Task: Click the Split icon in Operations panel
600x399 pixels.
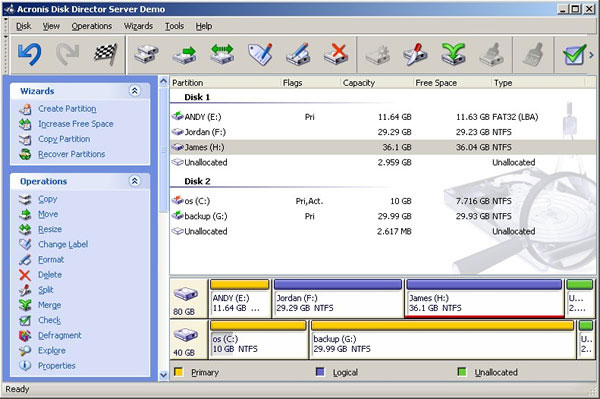Action: point(25,290)
